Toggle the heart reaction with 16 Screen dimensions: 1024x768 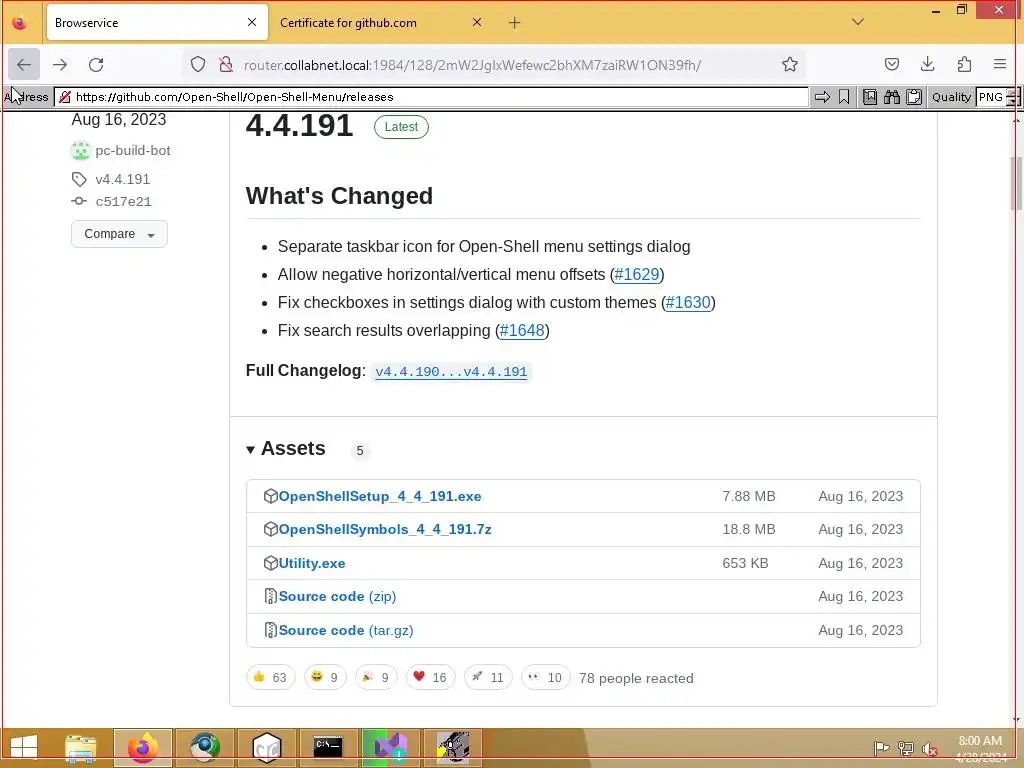[430, 677]
